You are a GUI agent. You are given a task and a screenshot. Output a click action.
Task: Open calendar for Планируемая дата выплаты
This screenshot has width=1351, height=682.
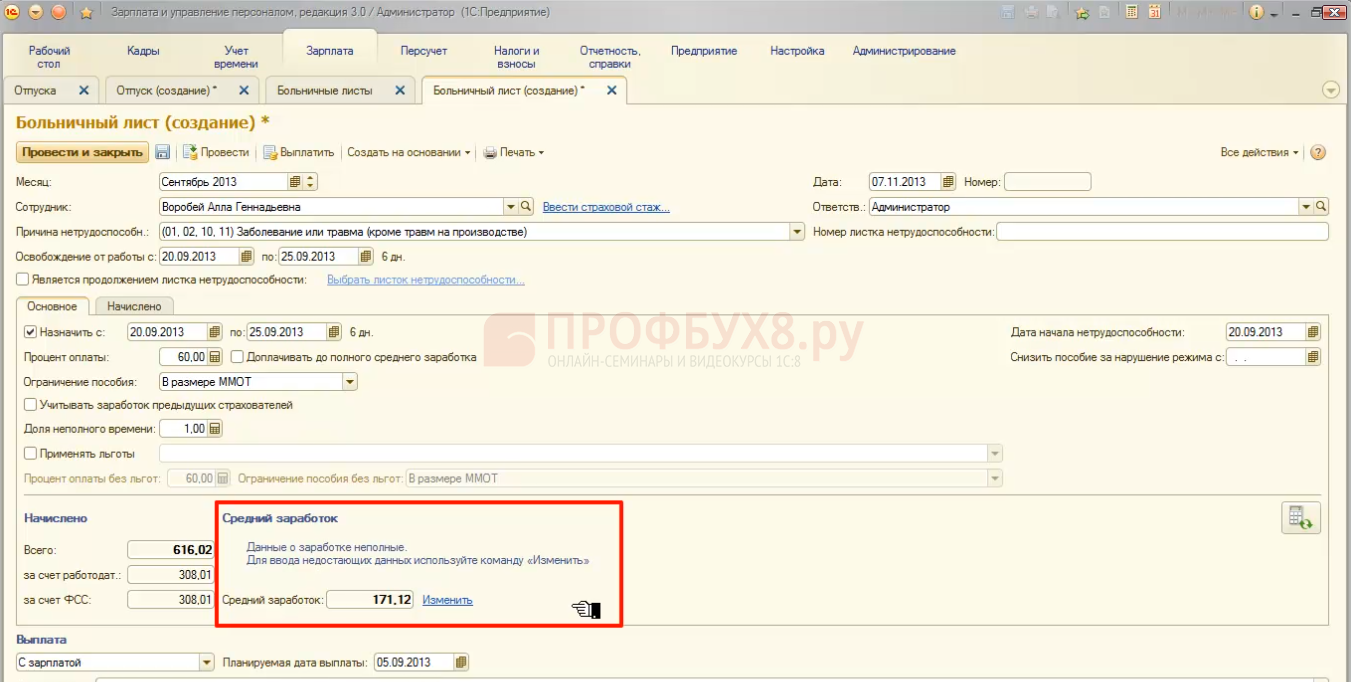click(460, 662)
